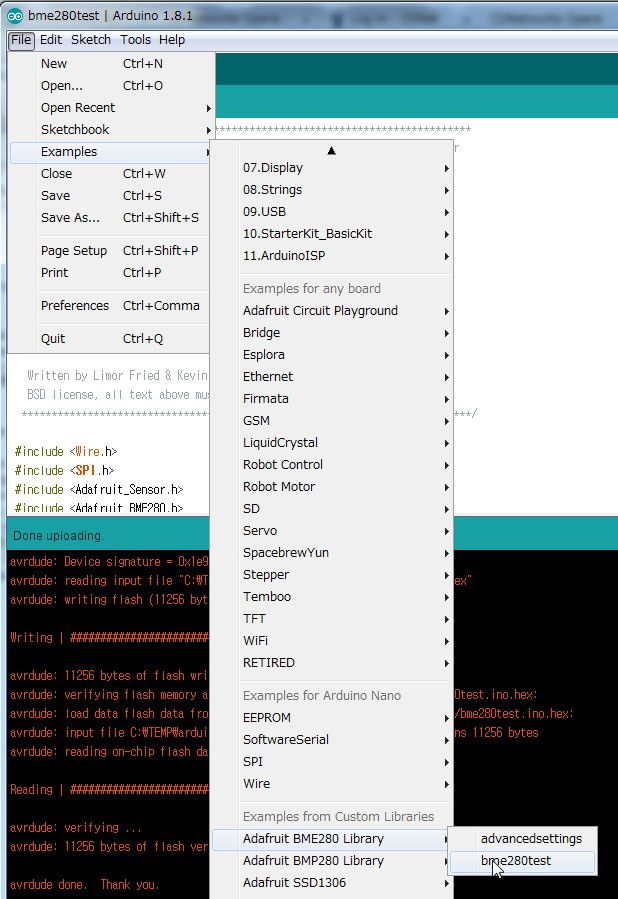This screenshot has height=899, width=618.
Task: Open Preferences from File menu
Action: click(111, 306)
